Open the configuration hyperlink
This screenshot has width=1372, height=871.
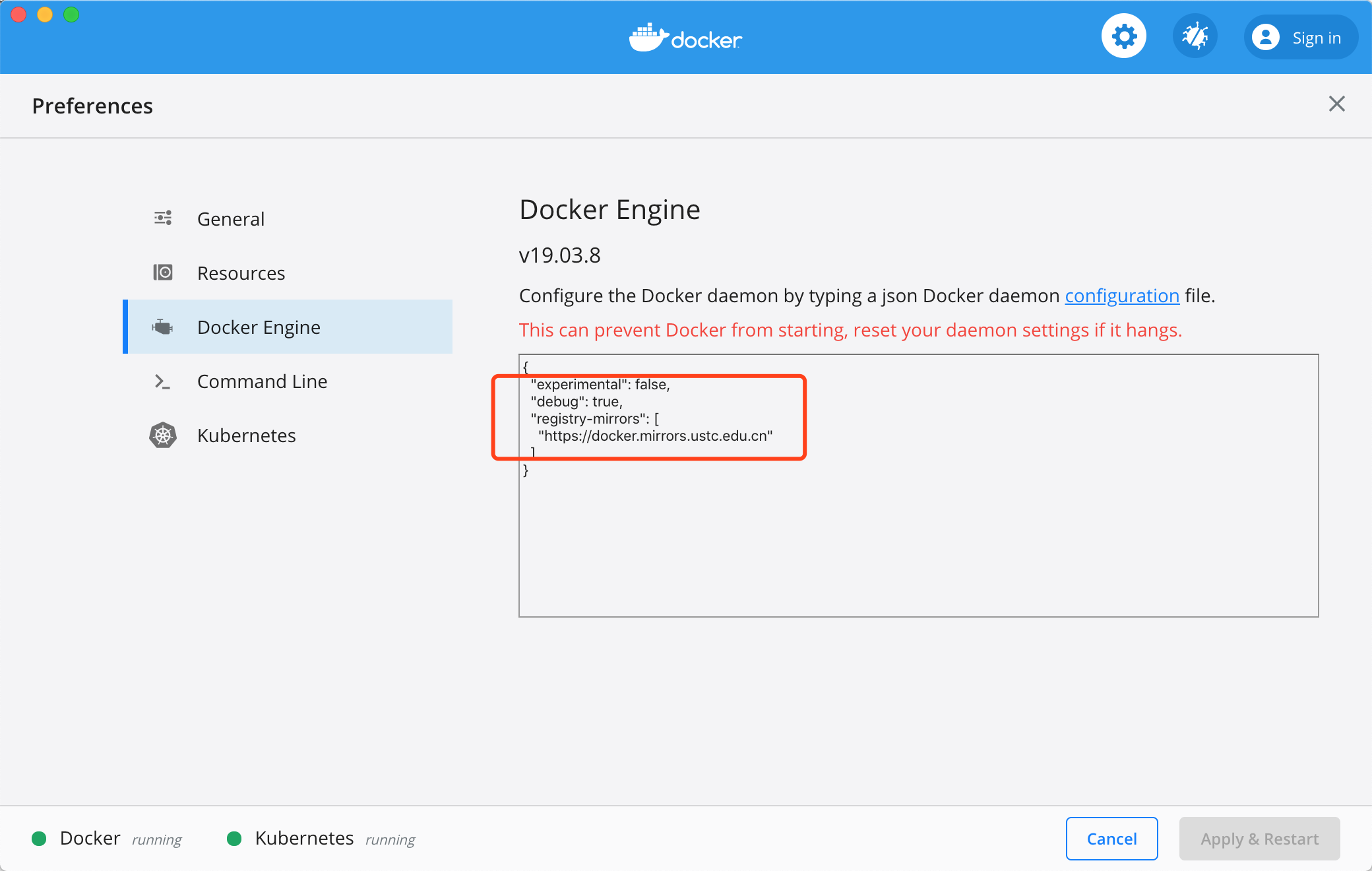pos(1121,296)
